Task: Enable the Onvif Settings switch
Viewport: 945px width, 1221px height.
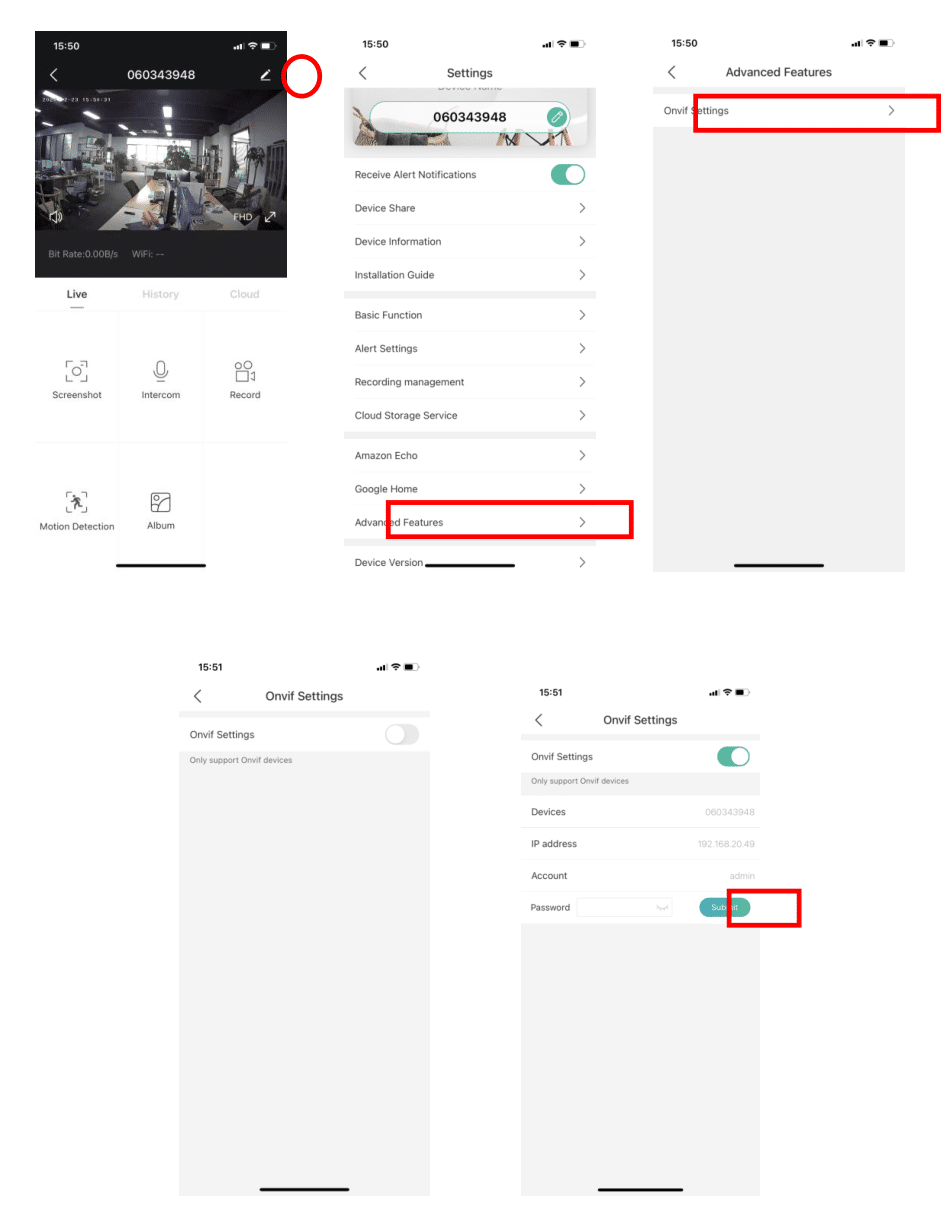Action: click(x=401, y=734)
